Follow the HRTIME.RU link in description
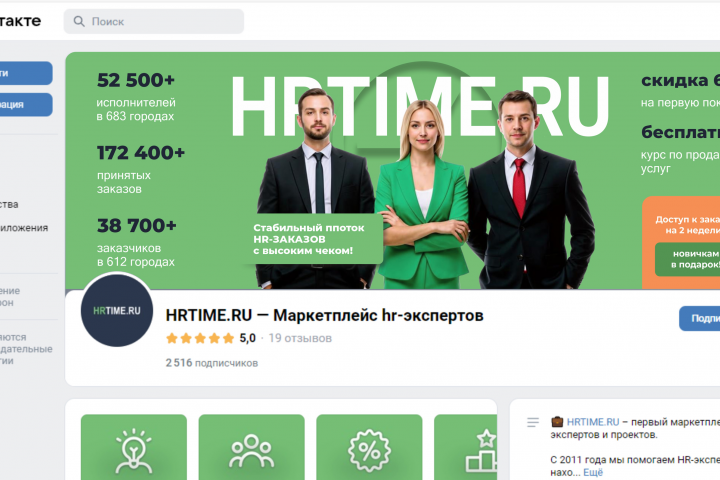 pyautogui.click(x=593, y=422)
